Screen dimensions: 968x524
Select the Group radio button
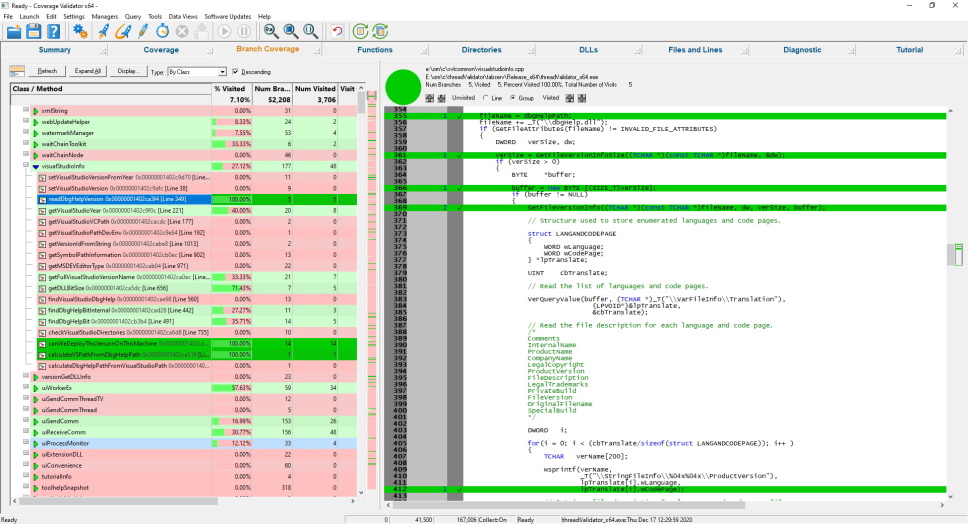[x=512, y=98]
